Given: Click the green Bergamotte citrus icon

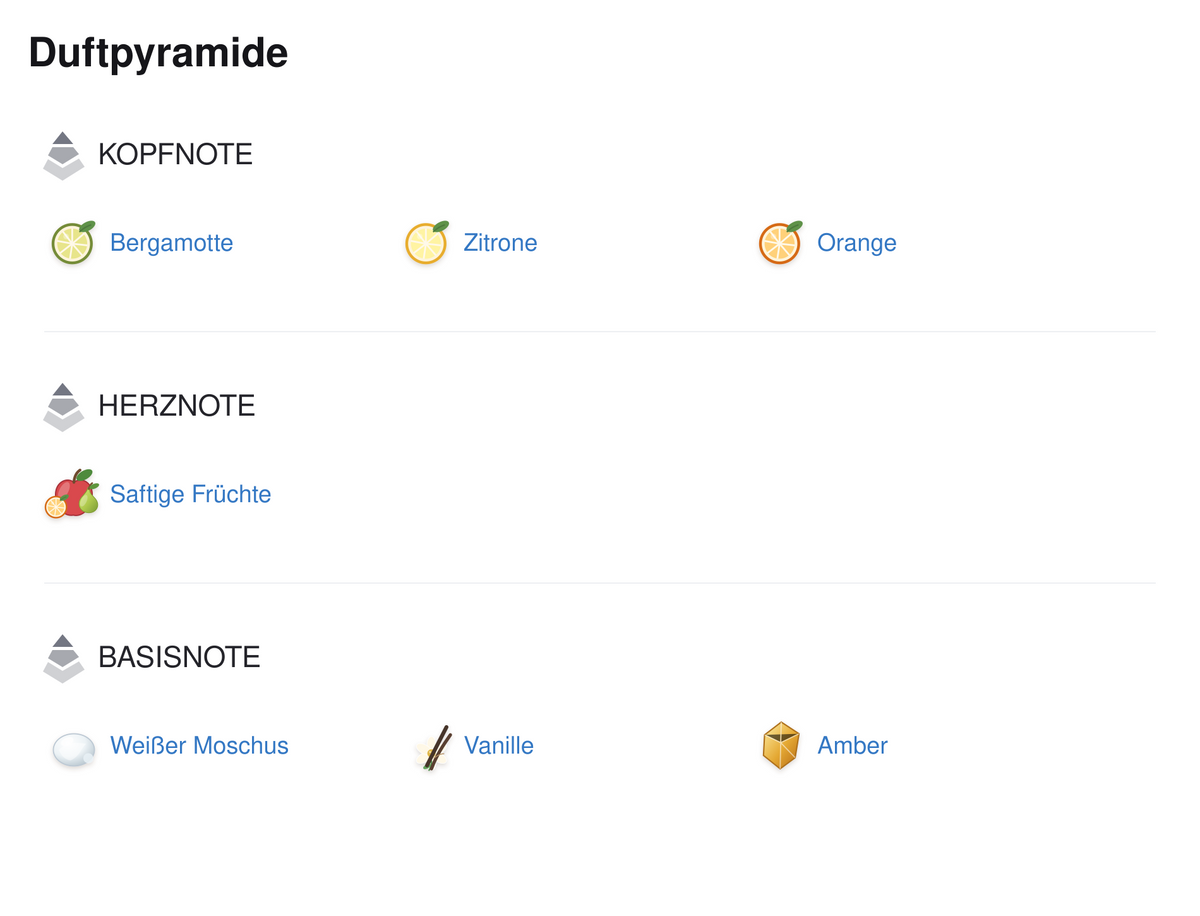Looking at the screenshot, I should coord(73,243).
